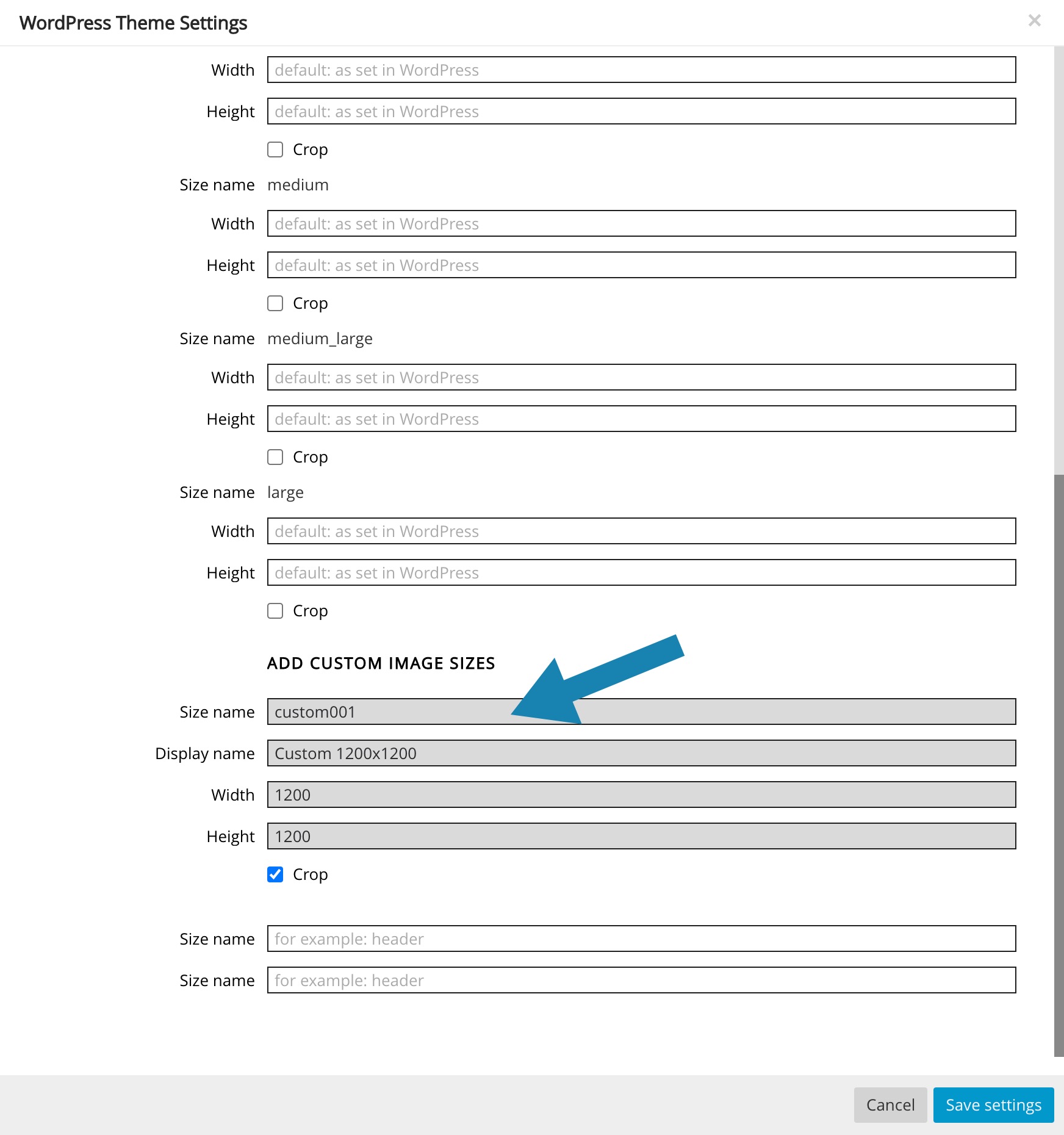Click the last empty Size name field
Screen dimensions: 1064x1135
click(x=641, y=980)
